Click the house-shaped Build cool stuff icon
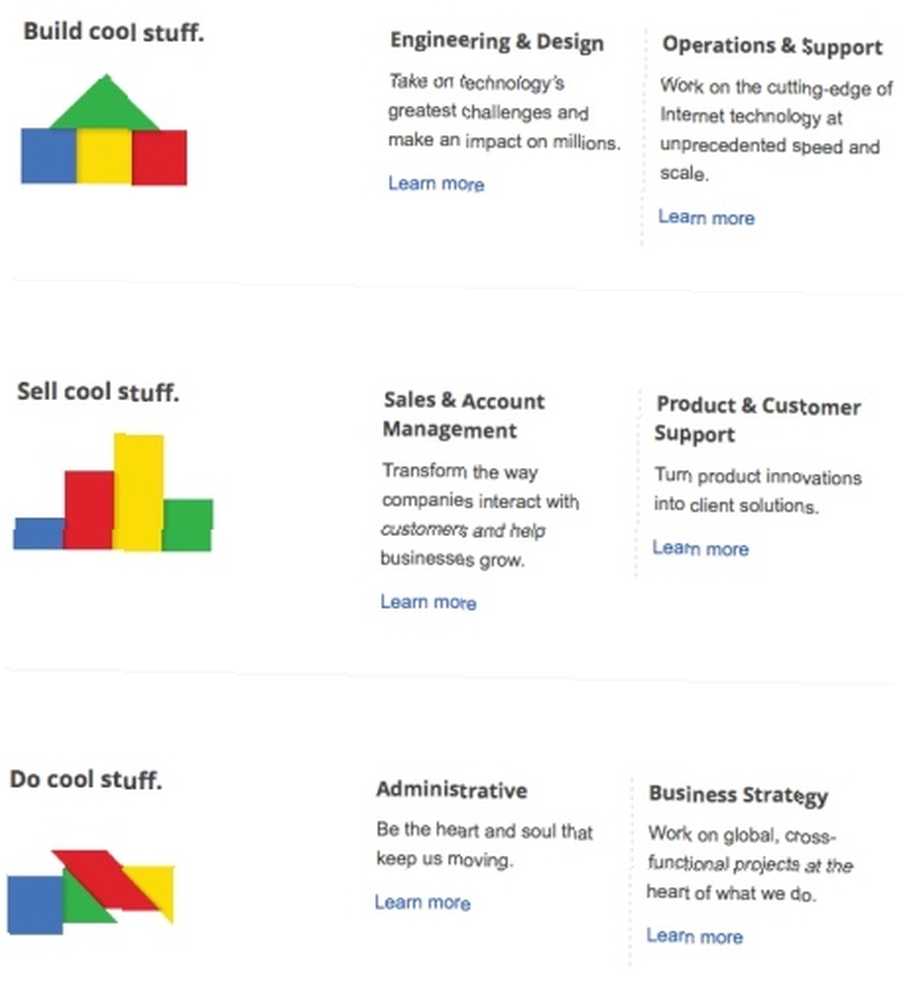 [104, 130]
